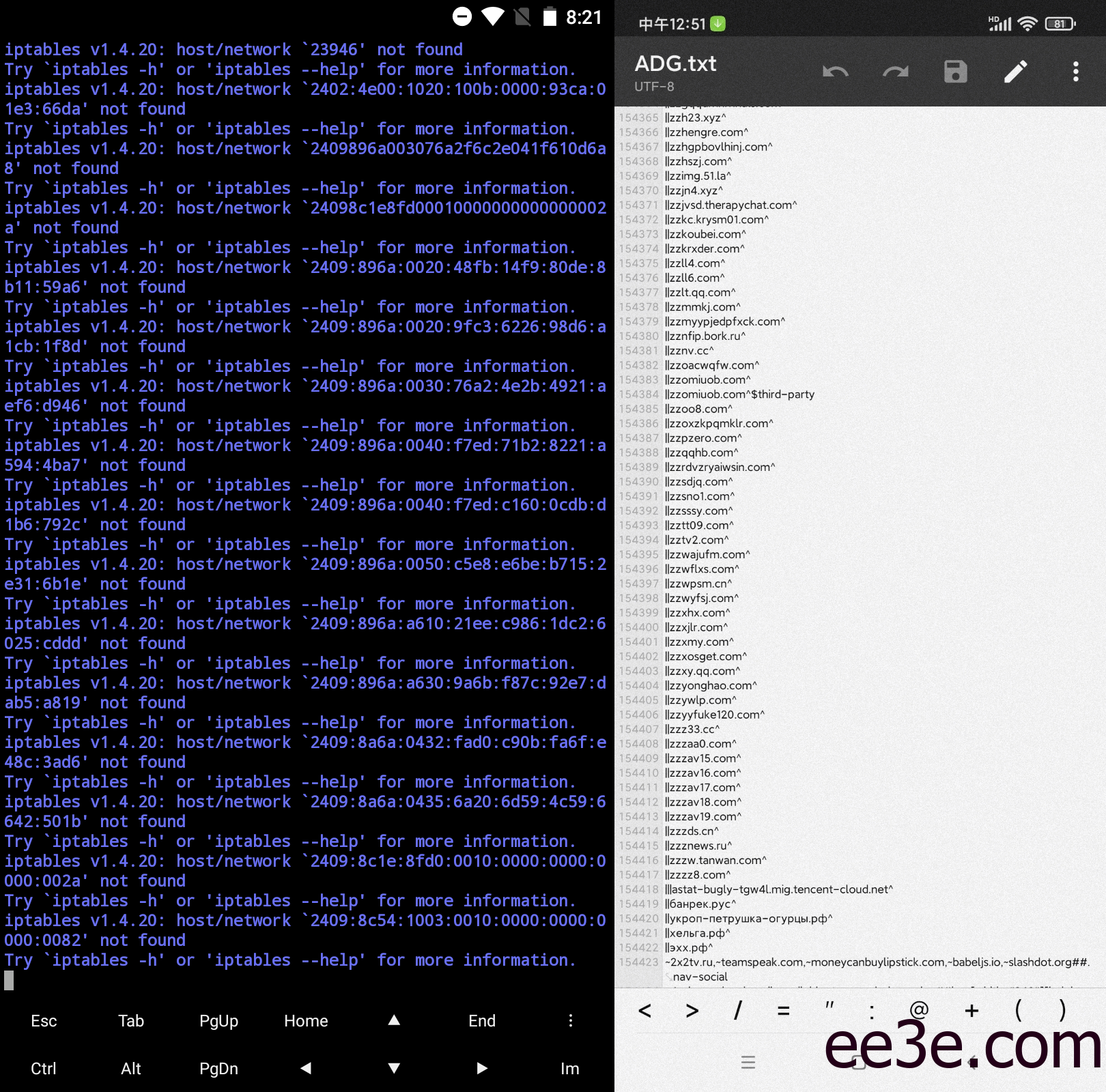Click the redo arrow icon
The height and width of the screenshot is (1092, 1106).
tap(895, 72)
